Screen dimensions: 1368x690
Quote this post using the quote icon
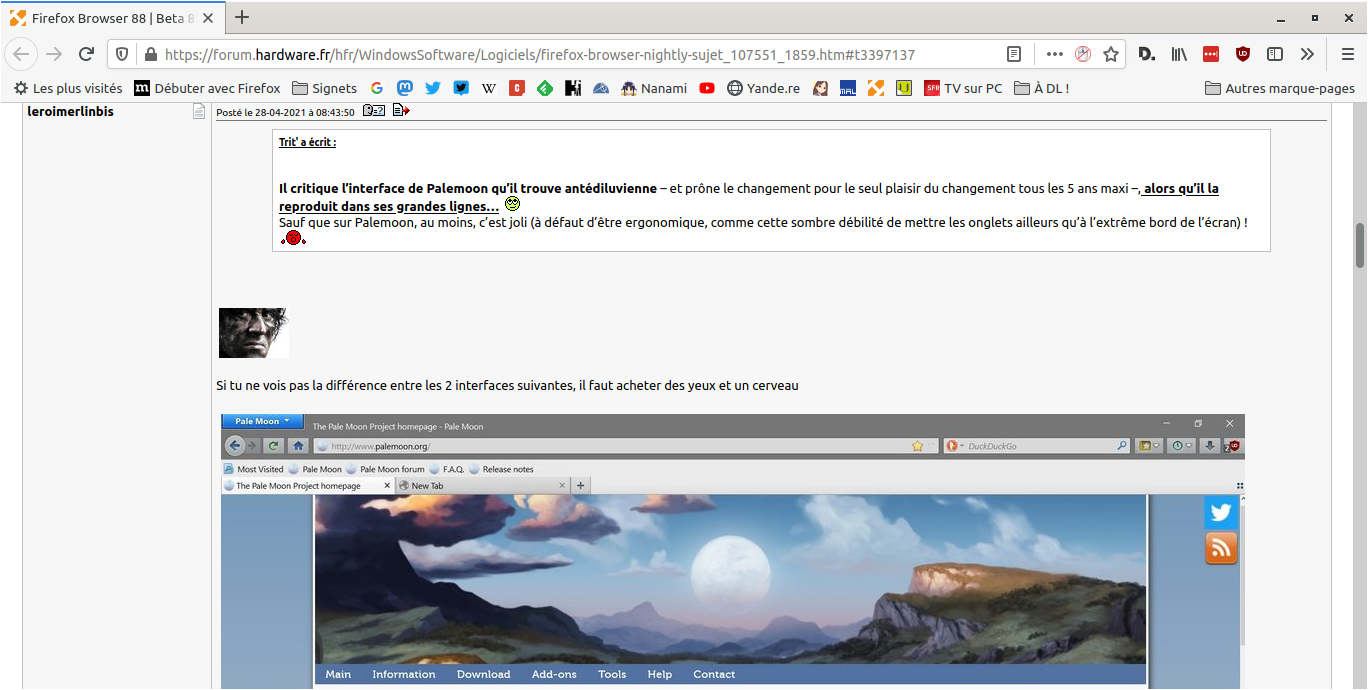click(x=374, y=111)
